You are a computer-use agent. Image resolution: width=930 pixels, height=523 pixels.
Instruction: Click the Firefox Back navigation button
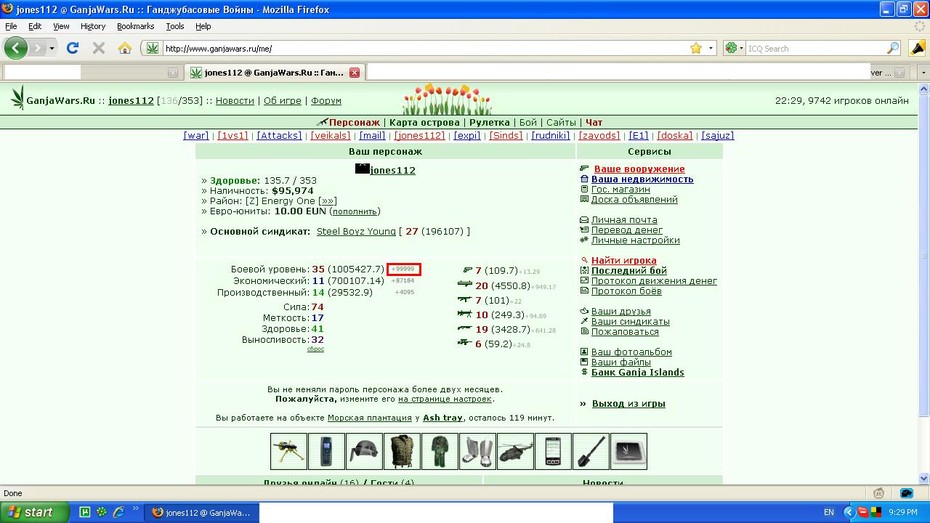coord(15,48)
